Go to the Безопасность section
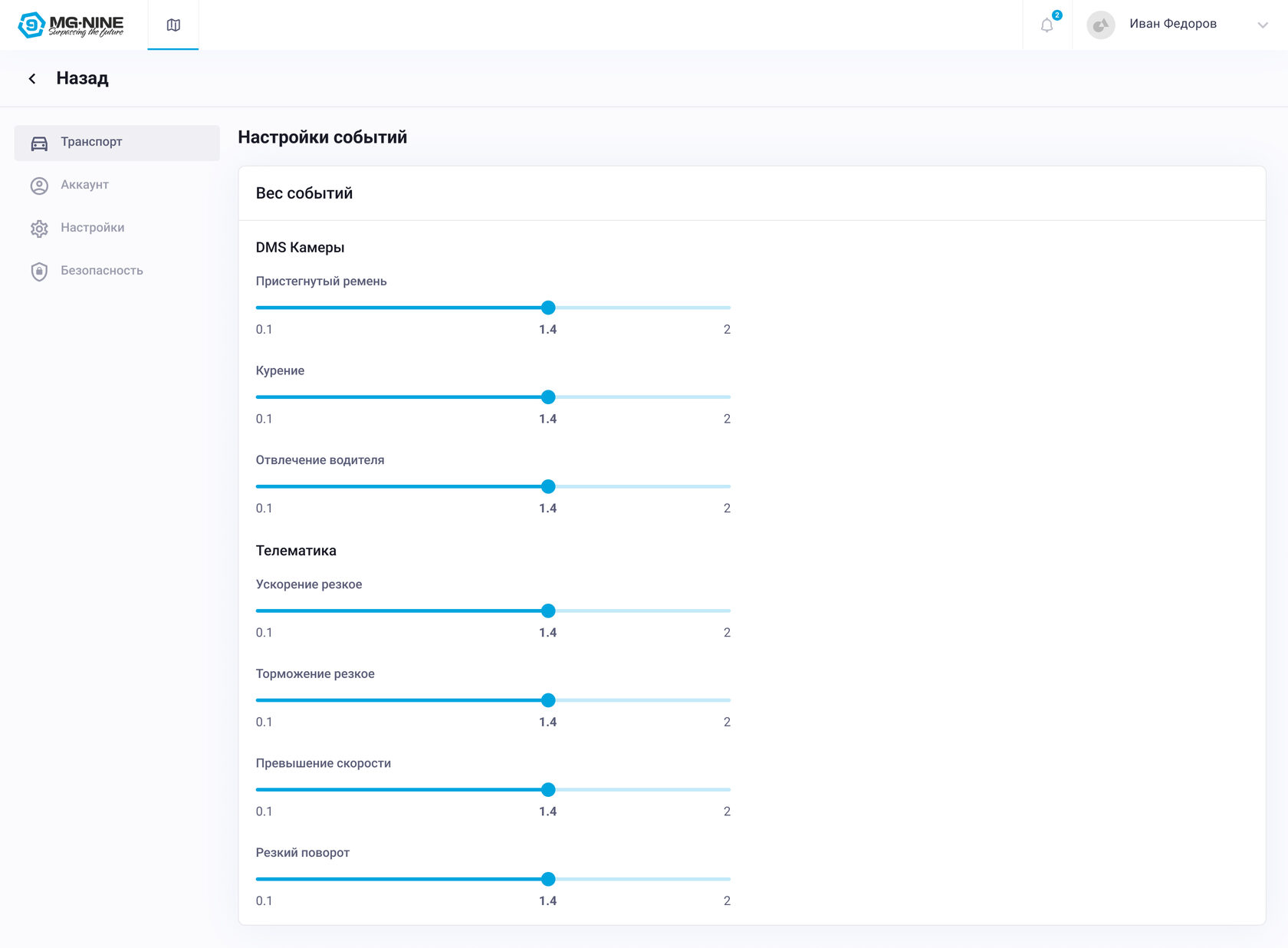 click(x=102, y=271)
